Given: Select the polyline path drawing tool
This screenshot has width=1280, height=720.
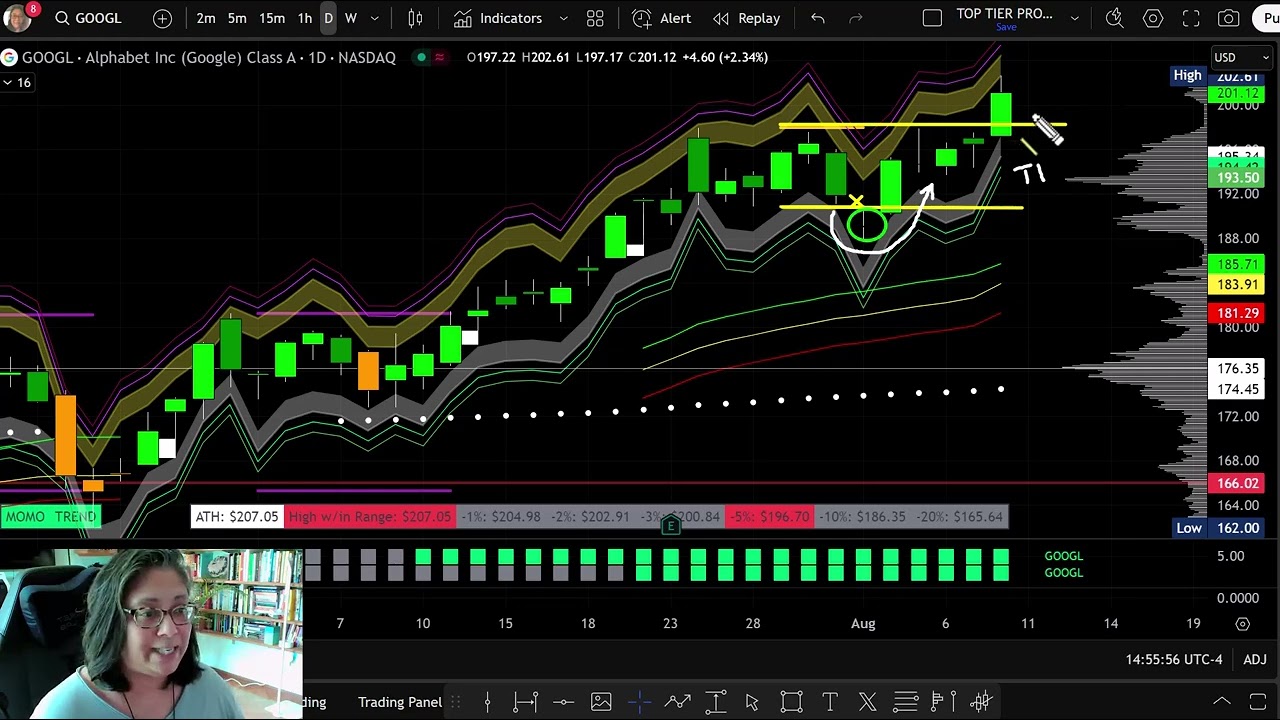Looking at the screenshot, I should coord(677,702).
